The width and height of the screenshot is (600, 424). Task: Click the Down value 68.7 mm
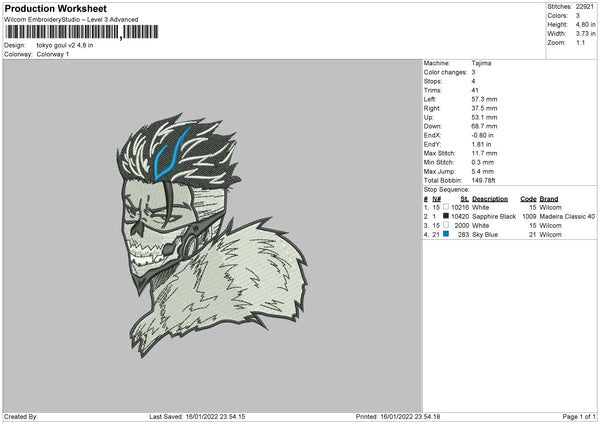pyautogui.click(x=484, y=126)
